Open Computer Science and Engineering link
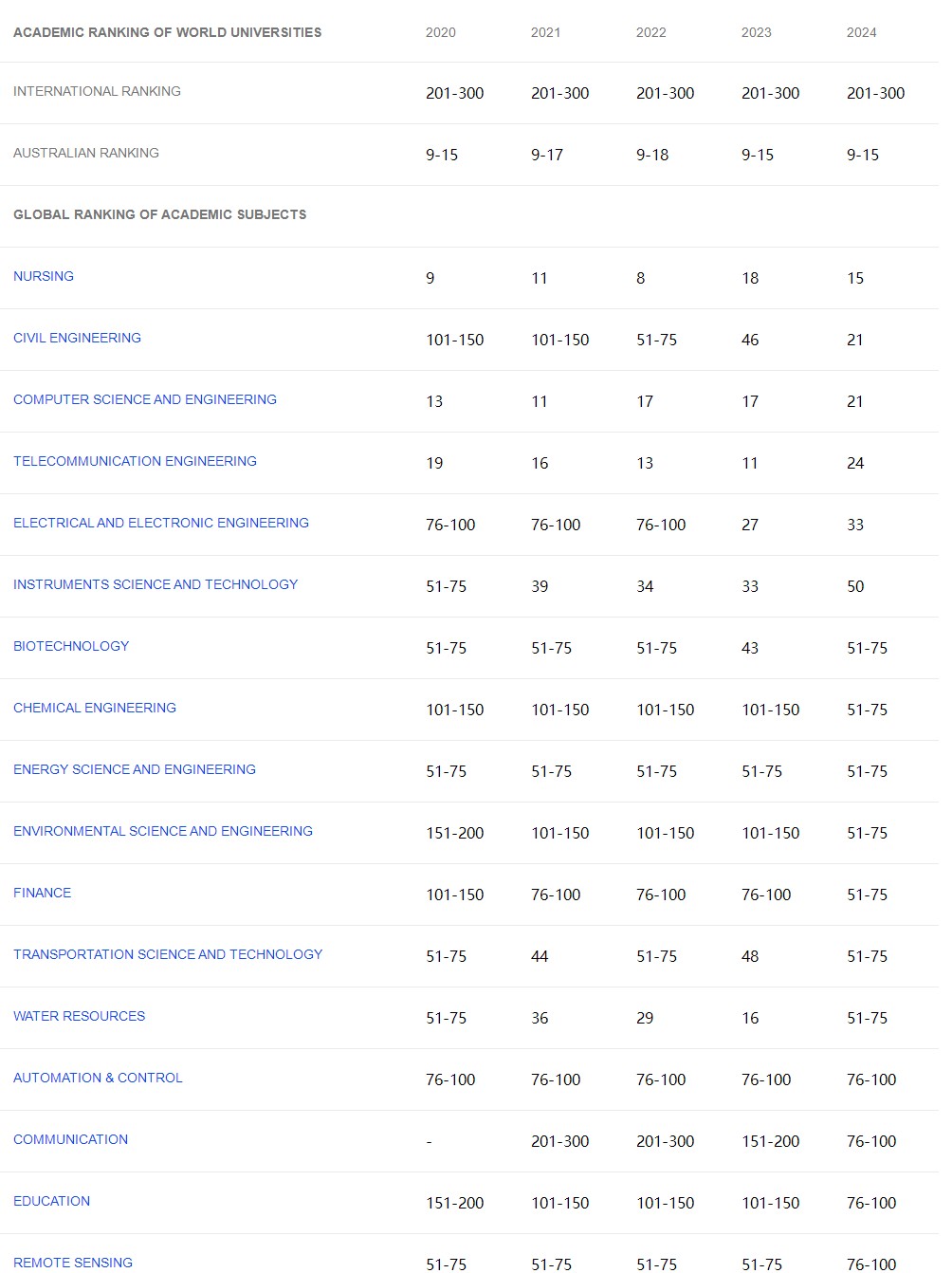This screenshot has width=952, height=1273. 145,399
